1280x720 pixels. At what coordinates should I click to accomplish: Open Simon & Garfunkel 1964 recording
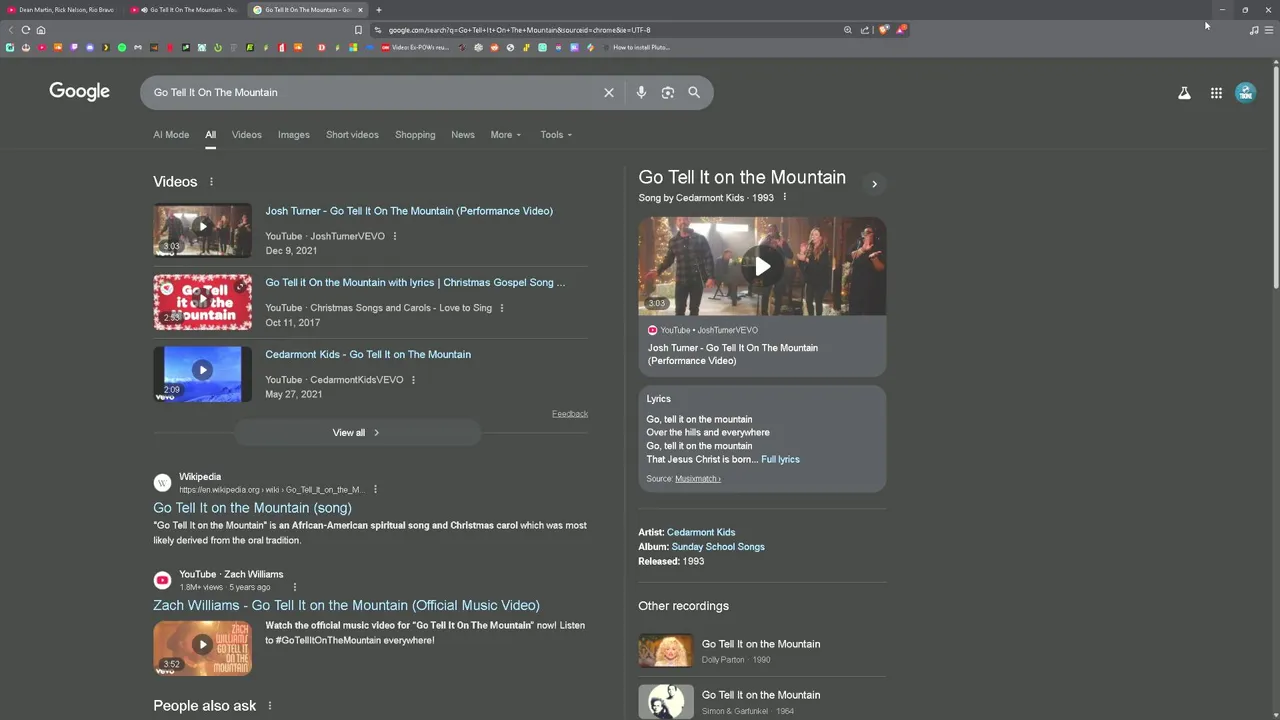[762, 702]
